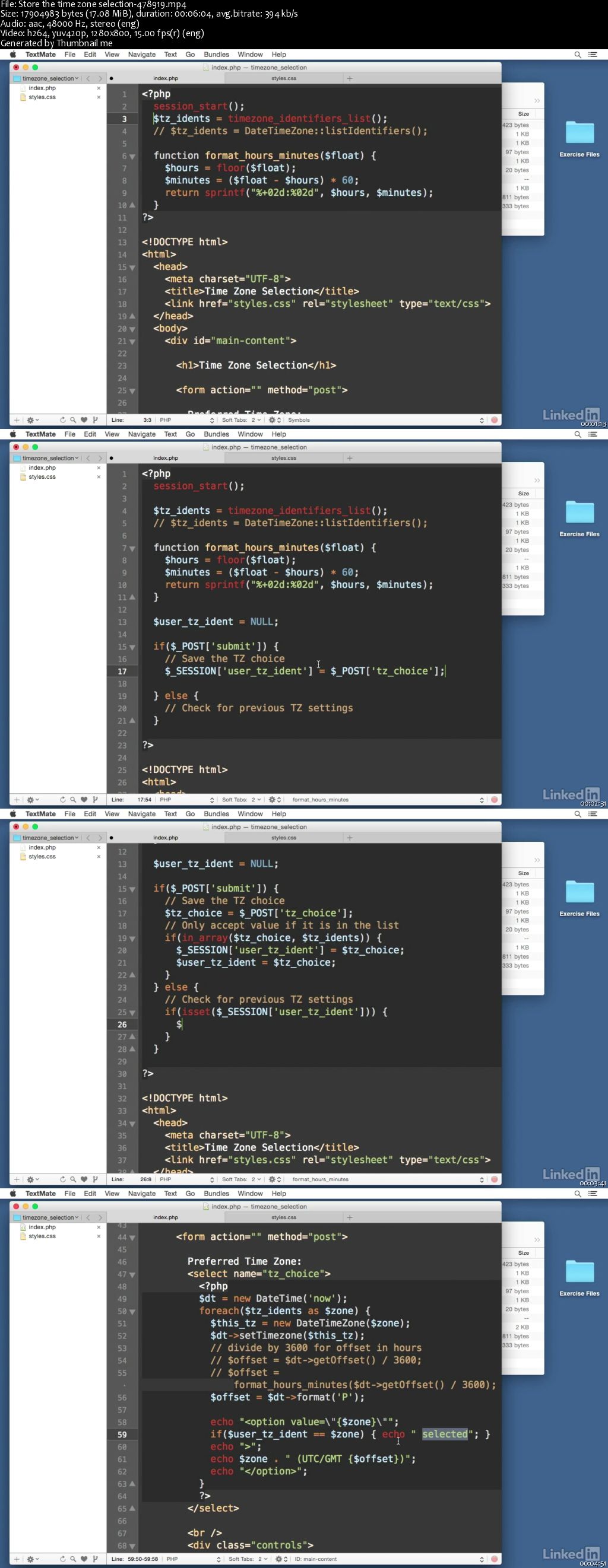608x1568 pixels.
Task: Fold the isset block at line 25 in the 00:03:41 frame
Action: pos(132,1013)
